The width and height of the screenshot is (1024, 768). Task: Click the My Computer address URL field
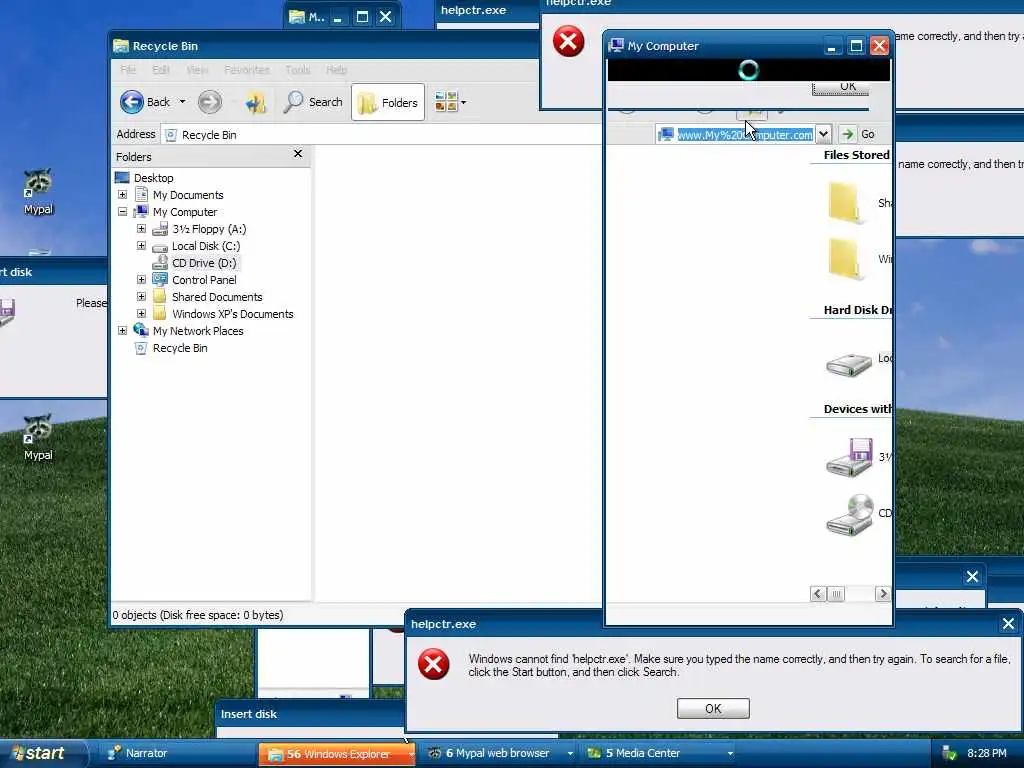[744, 135]
